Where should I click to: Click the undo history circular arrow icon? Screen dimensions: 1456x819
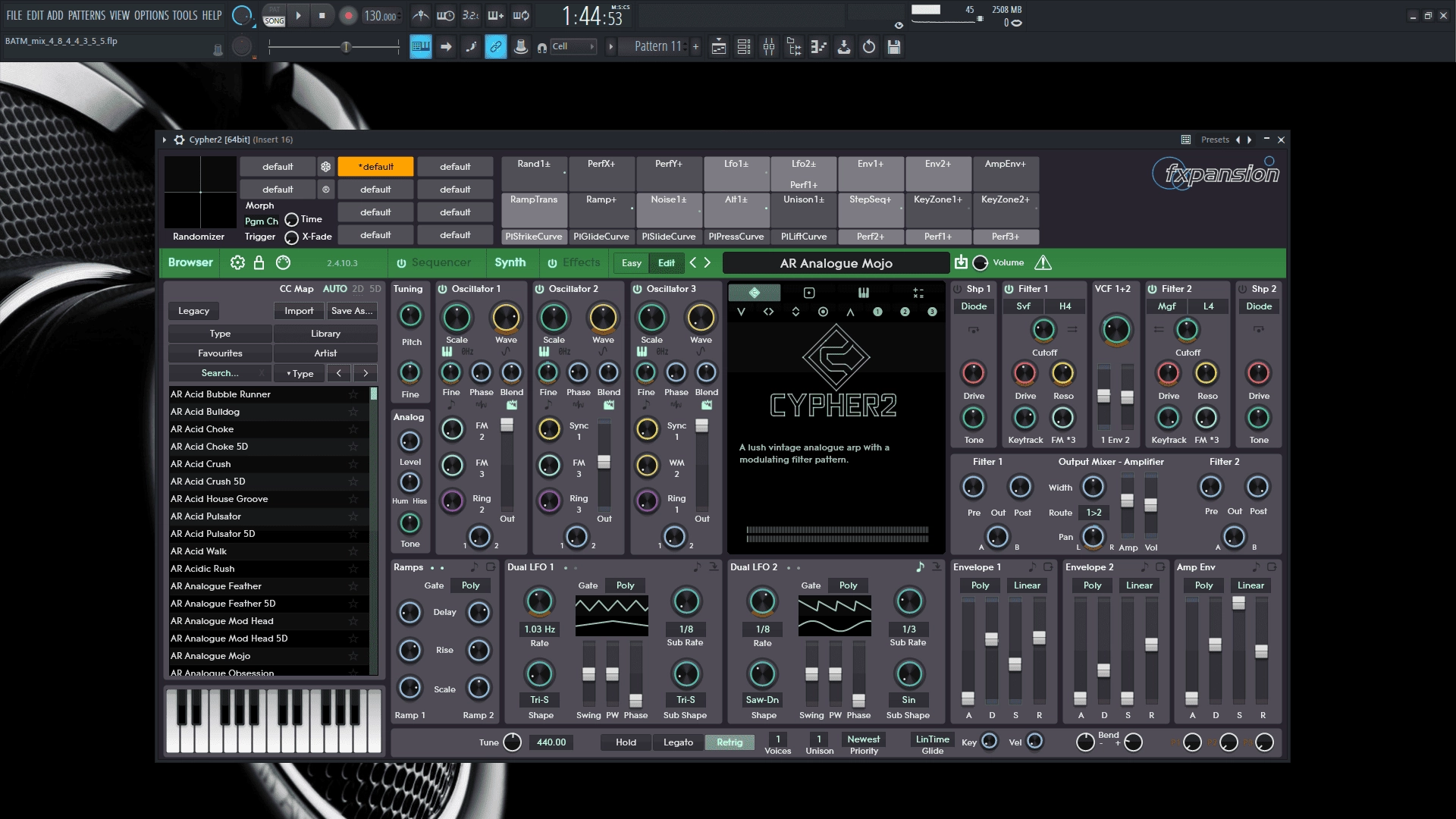tap(869, 47)
